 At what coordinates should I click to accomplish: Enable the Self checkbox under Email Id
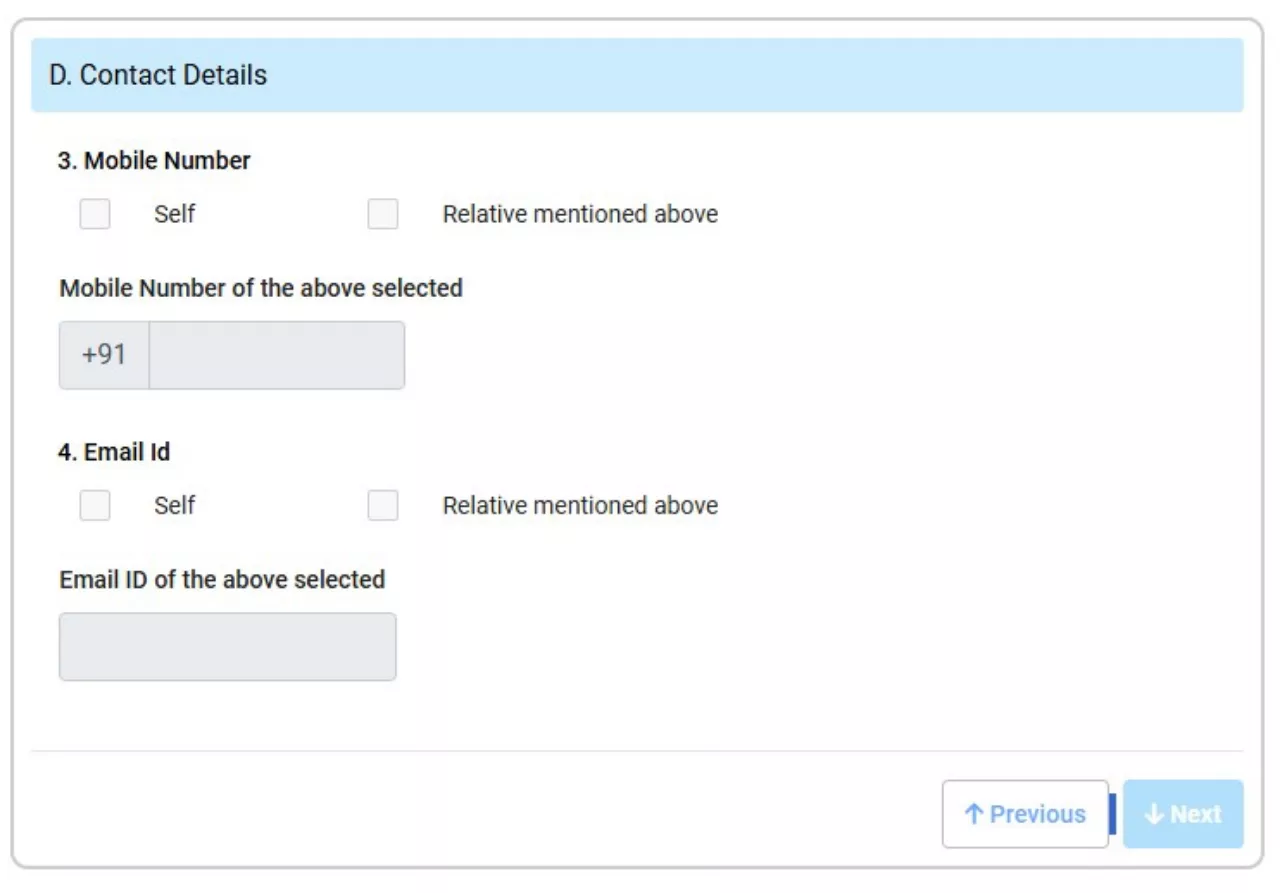pos(95,506)
